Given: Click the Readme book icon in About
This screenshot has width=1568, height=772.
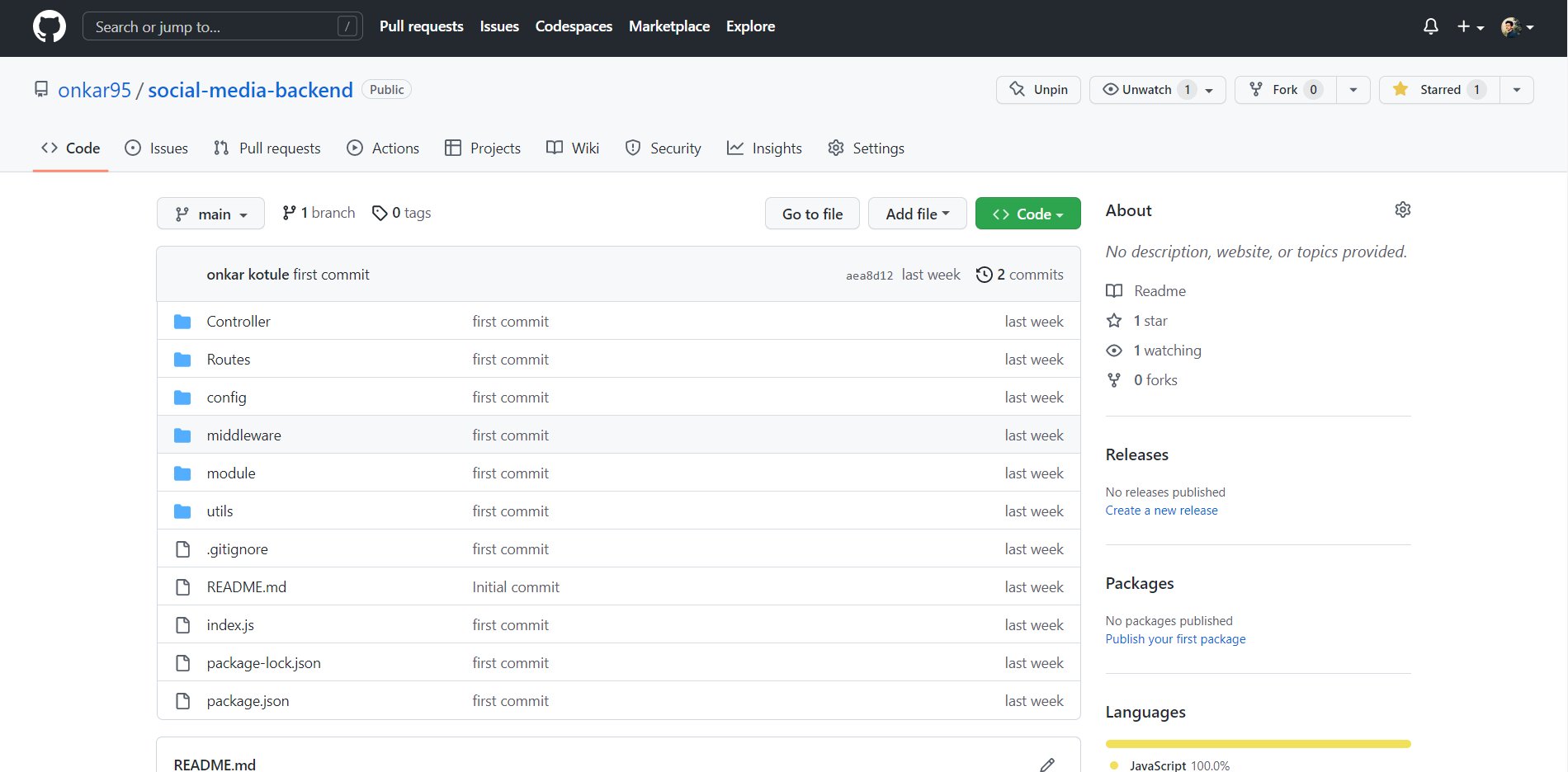Looking at the screenshot, I should [1114, 291].
